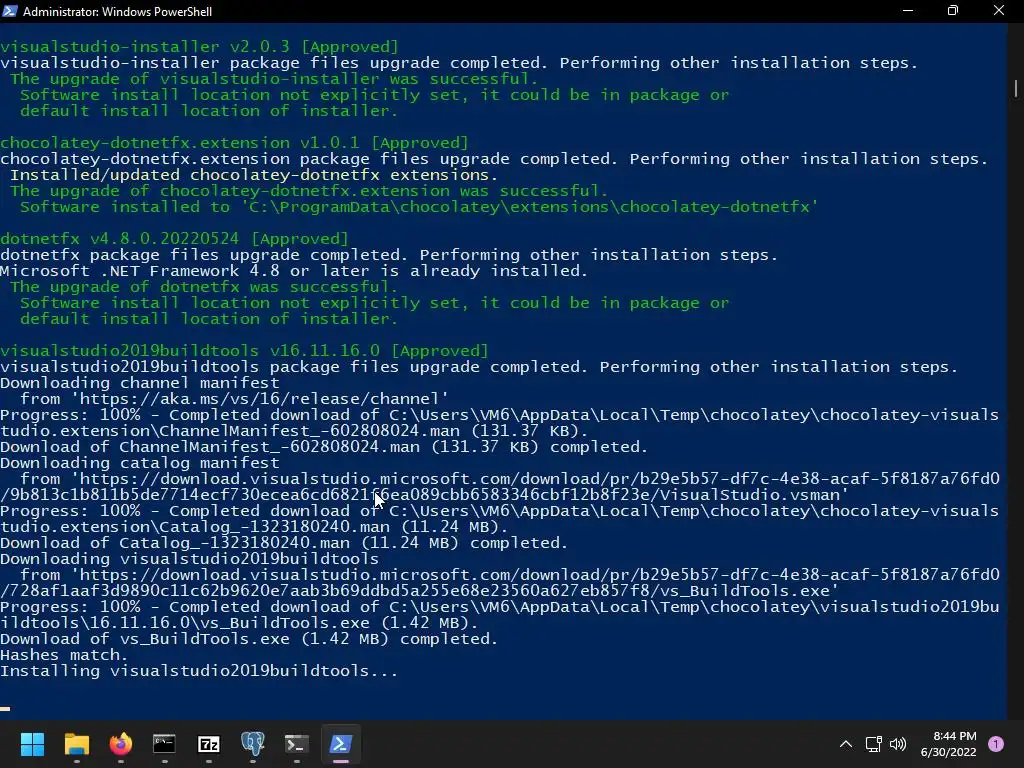Open the Command Prompt taskbar icon
Viewport: 1024px width, 768px height.
(x=164, y=744)
